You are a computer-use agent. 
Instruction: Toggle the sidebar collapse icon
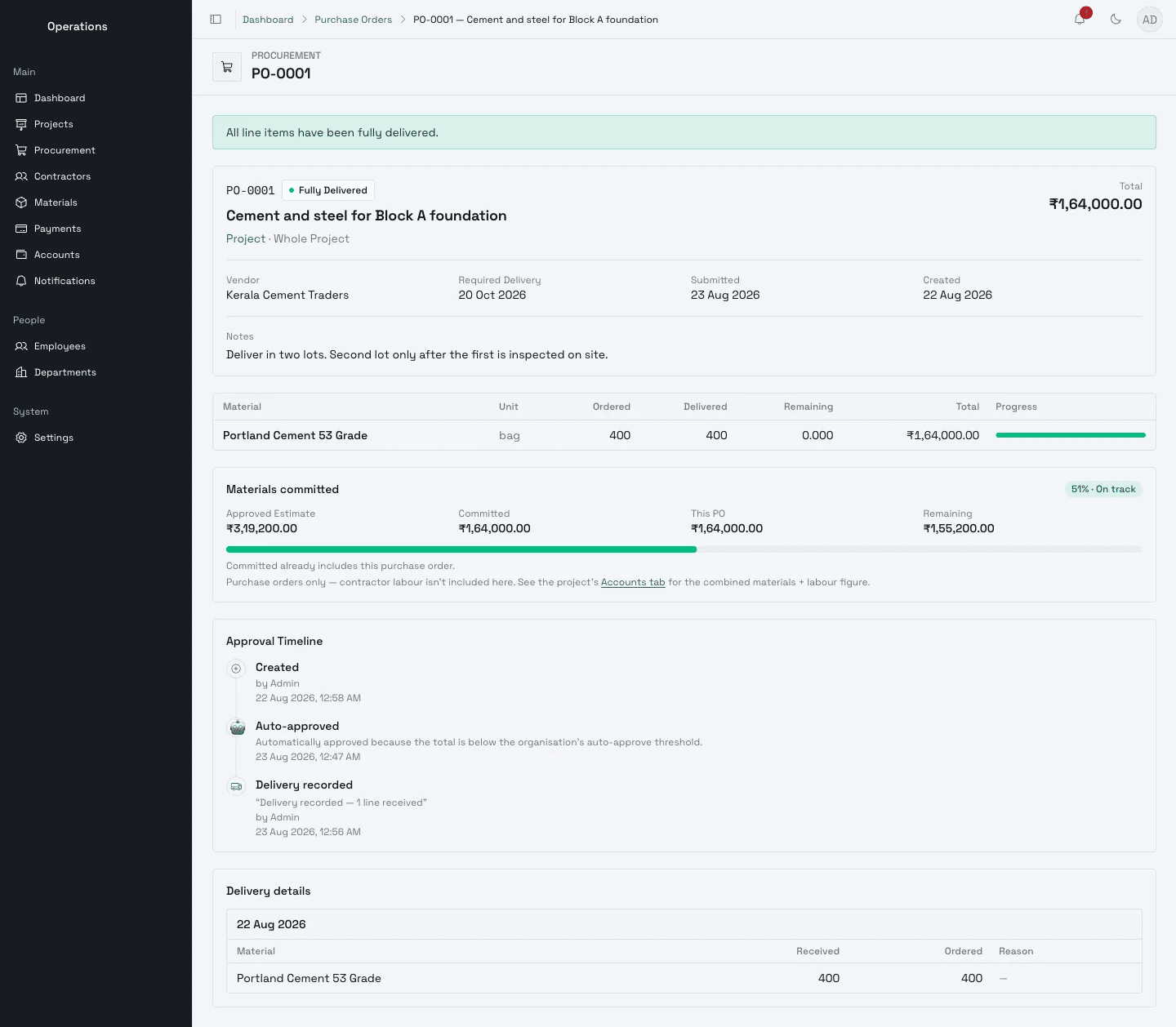(216, 20)
